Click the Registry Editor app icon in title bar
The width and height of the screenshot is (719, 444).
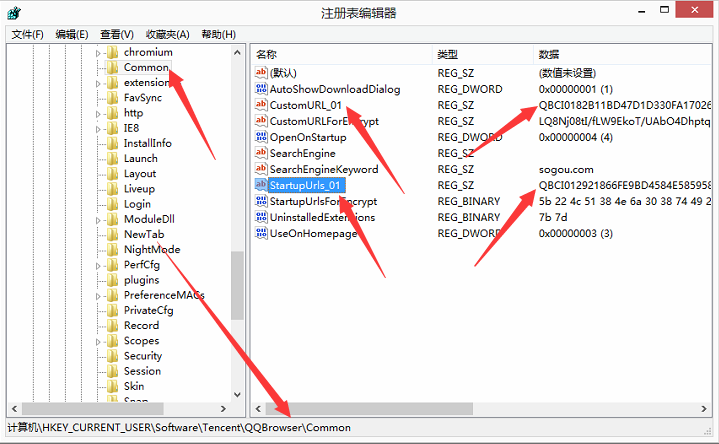[14, 12]
